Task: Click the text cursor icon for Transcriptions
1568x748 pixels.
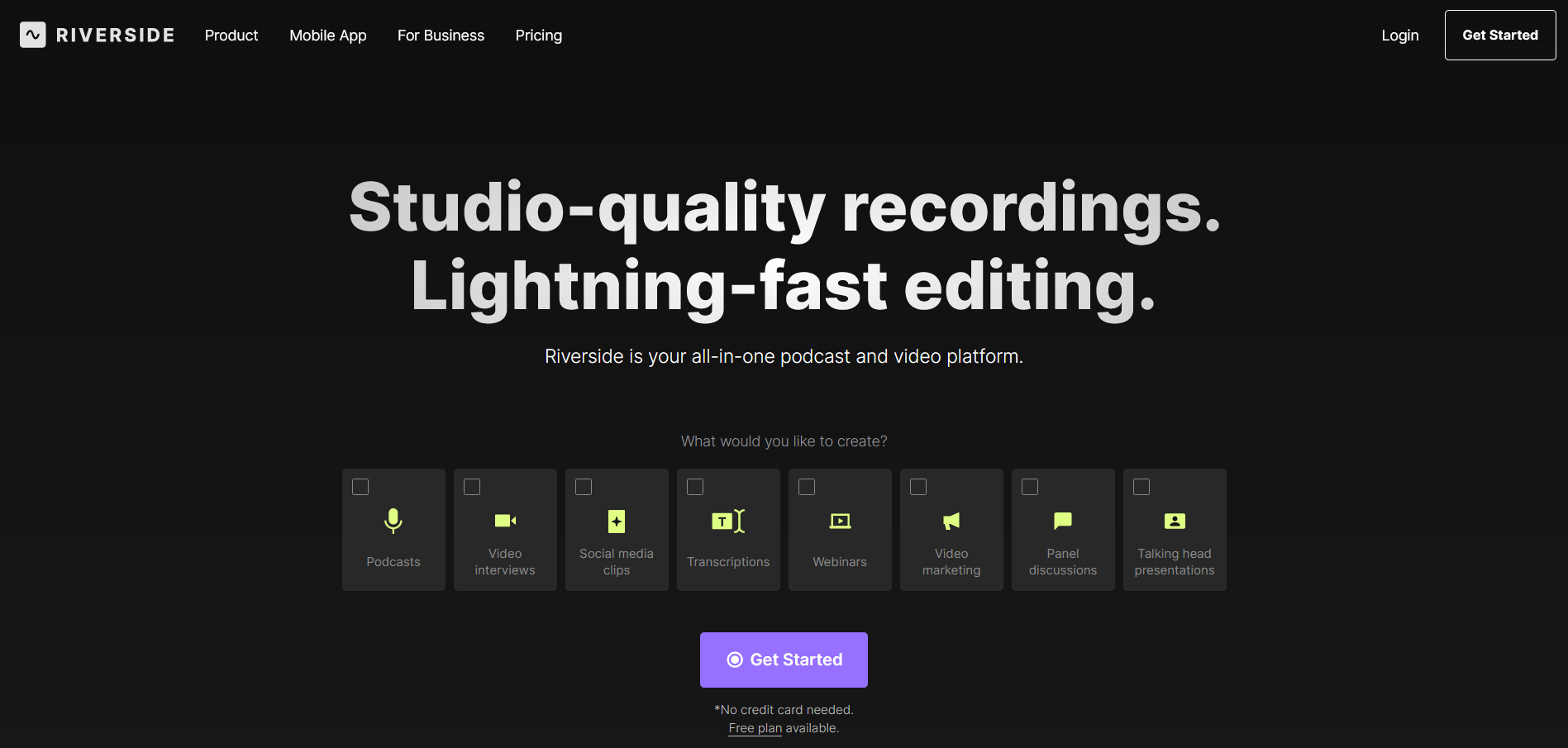Action: click(728, 521)
